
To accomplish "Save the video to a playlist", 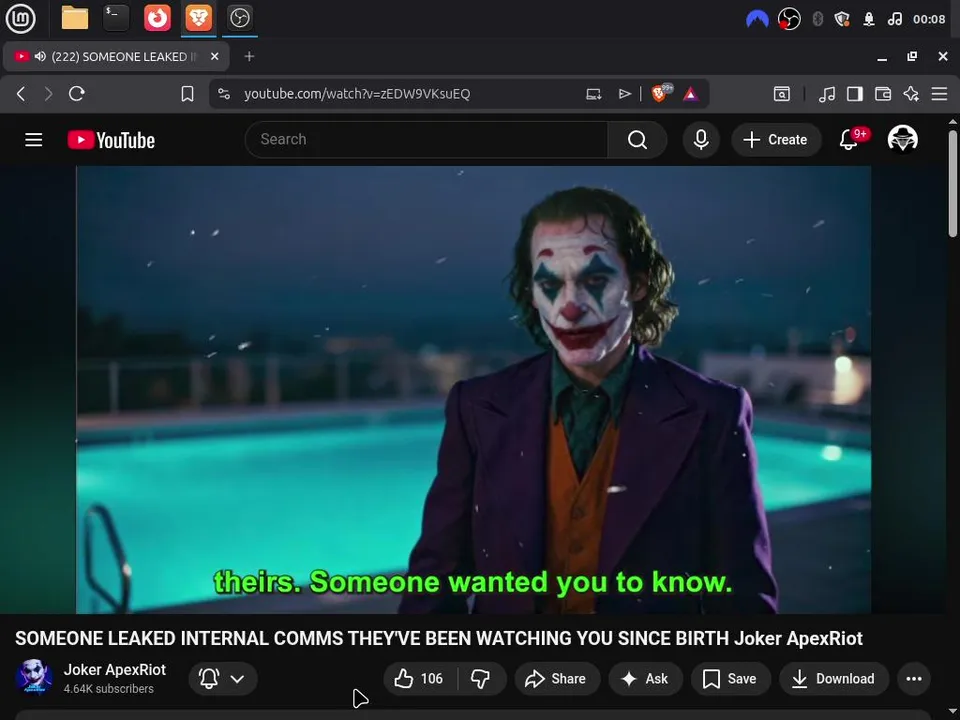I will [x=730, y=678].
